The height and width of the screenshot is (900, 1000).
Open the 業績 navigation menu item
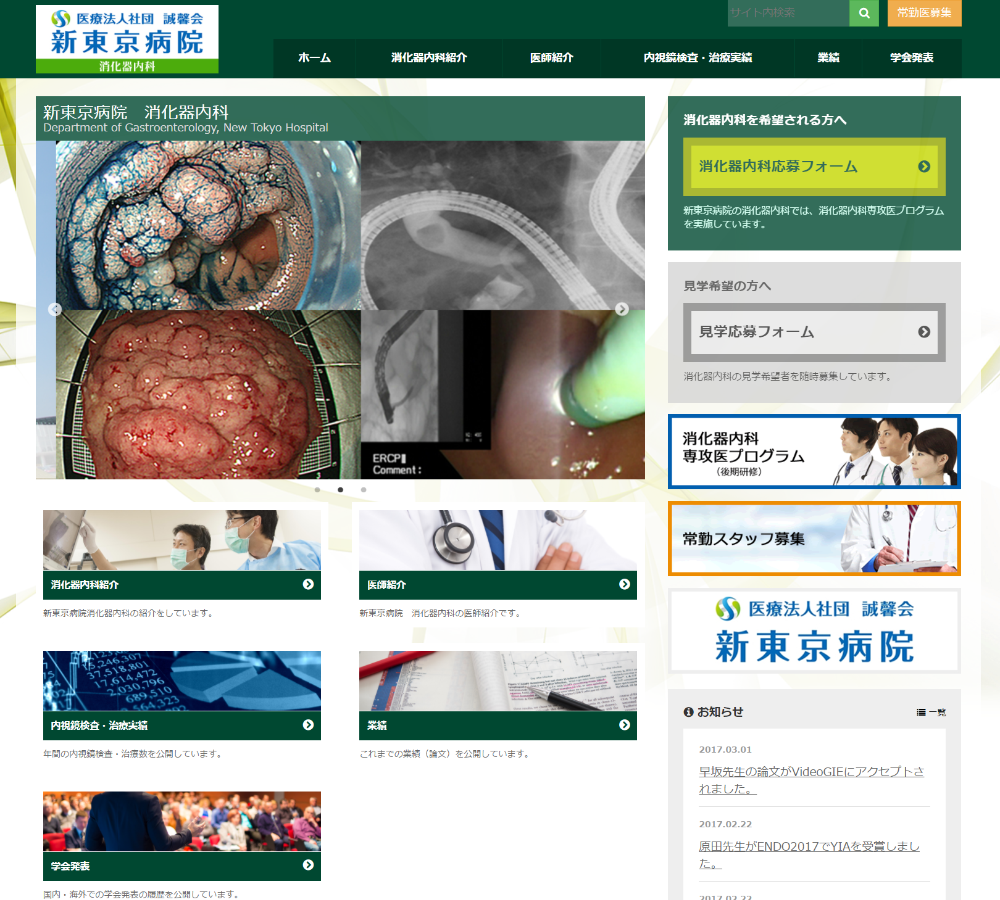(x=828, y=58)
